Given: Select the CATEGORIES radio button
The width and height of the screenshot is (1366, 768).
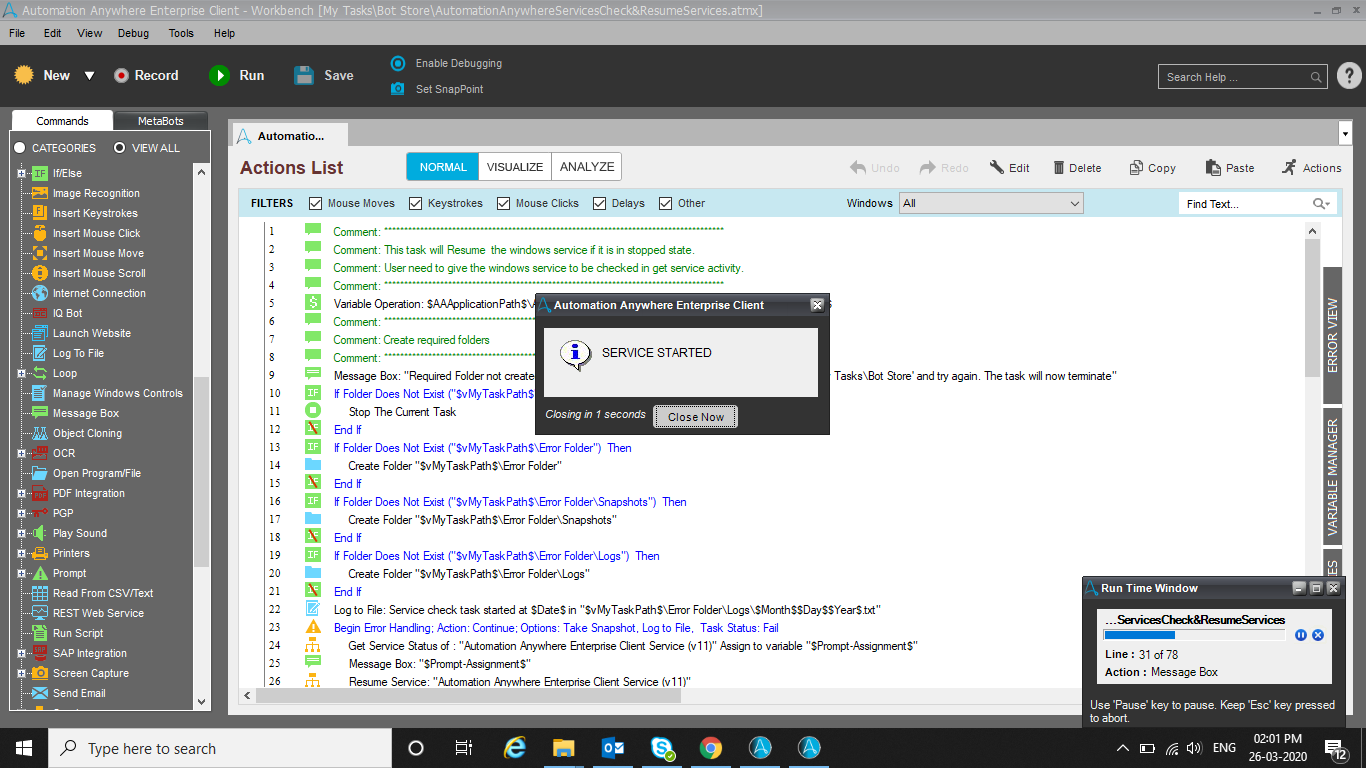Looking at the screenshot, I should 20,148.
